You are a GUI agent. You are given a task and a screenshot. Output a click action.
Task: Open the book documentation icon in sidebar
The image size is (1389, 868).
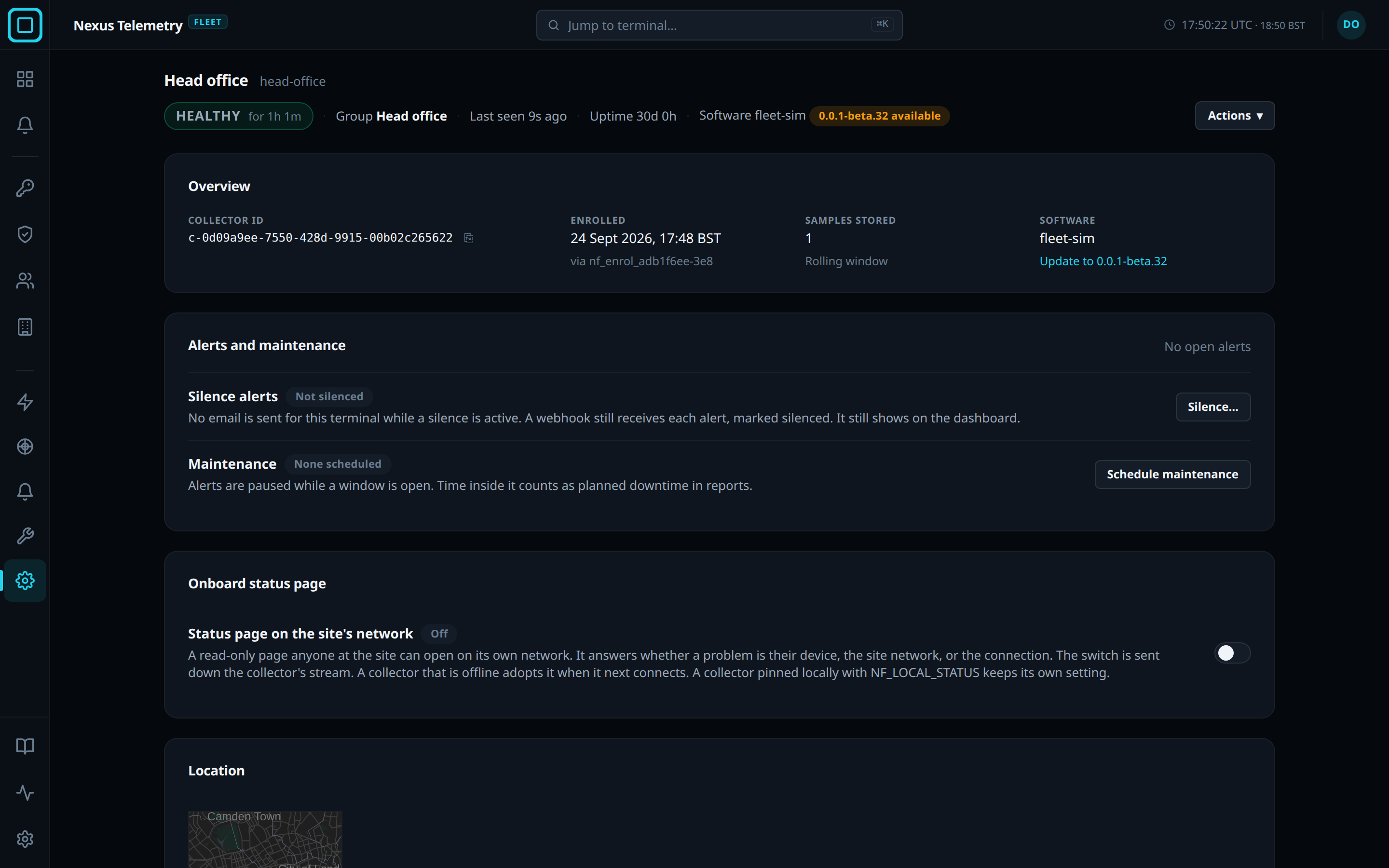[x=25, y=746]
